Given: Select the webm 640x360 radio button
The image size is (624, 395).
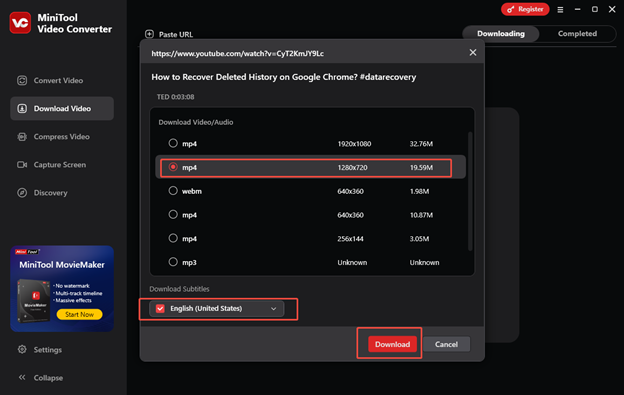Looking at the screenshot, I should (x=173, y=191).
